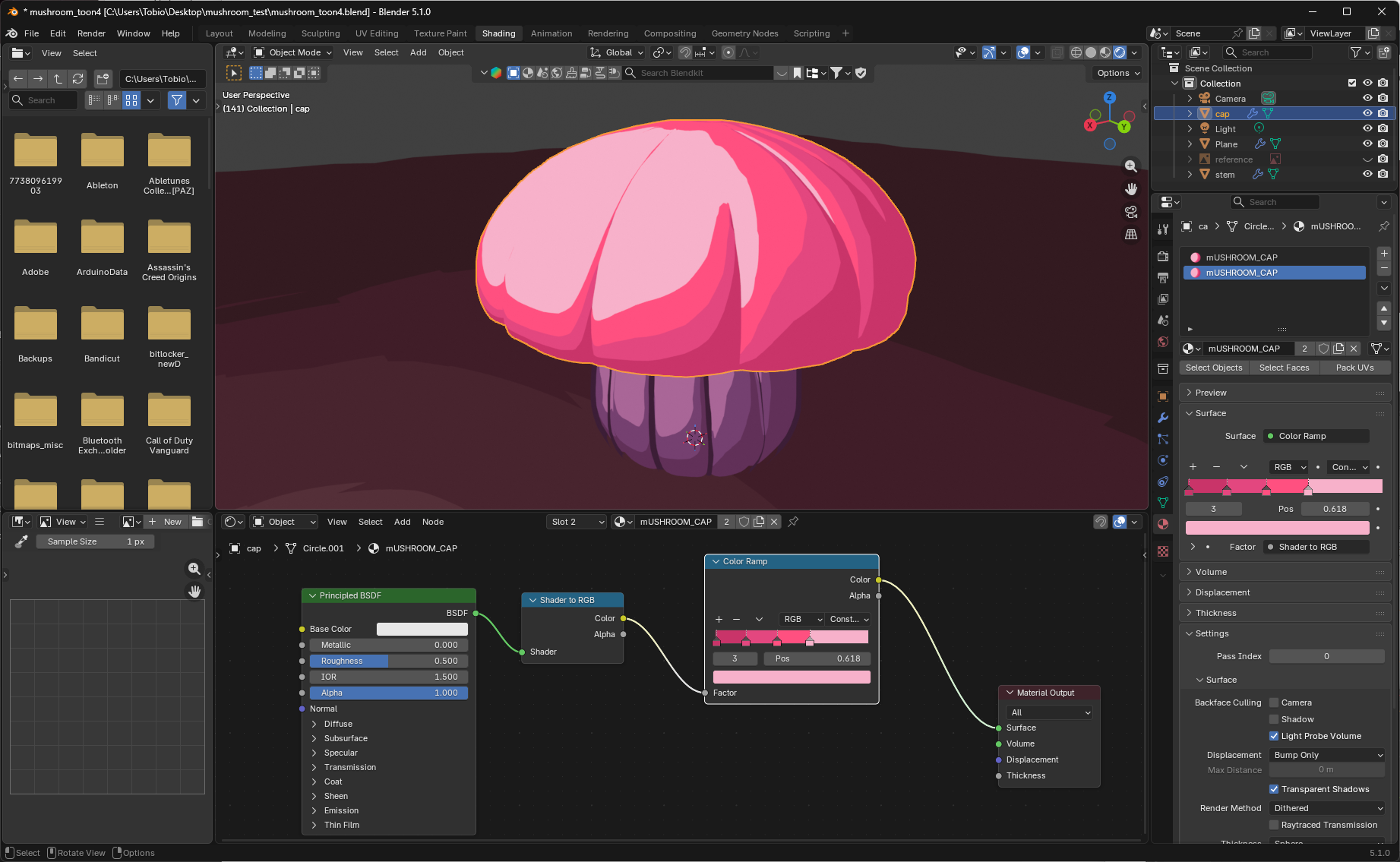Disable the Transparent Shadows checkbox
1400x862 pixels.
point(1274,789)
